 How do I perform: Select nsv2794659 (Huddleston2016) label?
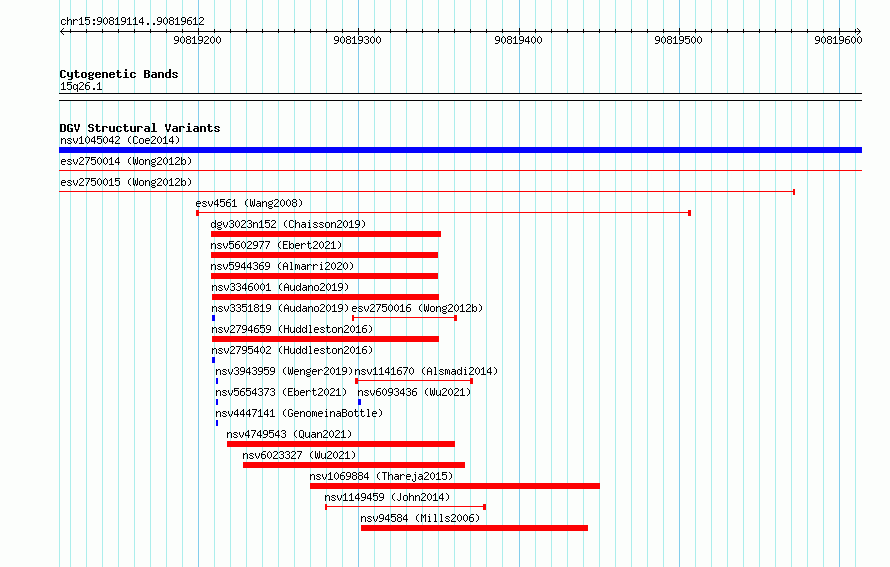point(292,329)
